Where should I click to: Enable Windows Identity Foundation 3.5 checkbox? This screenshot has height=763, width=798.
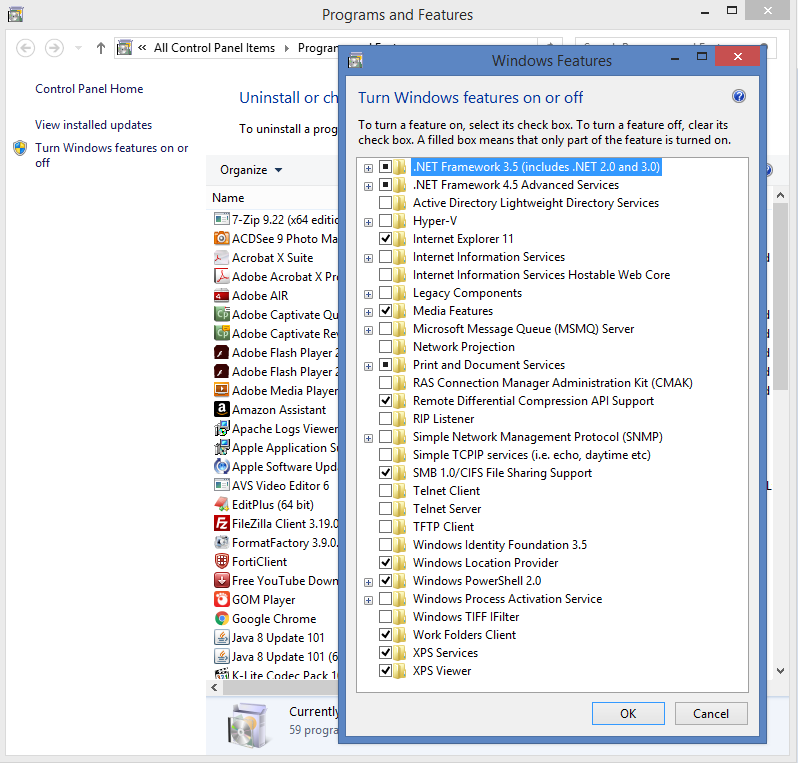tap(385, 544)
